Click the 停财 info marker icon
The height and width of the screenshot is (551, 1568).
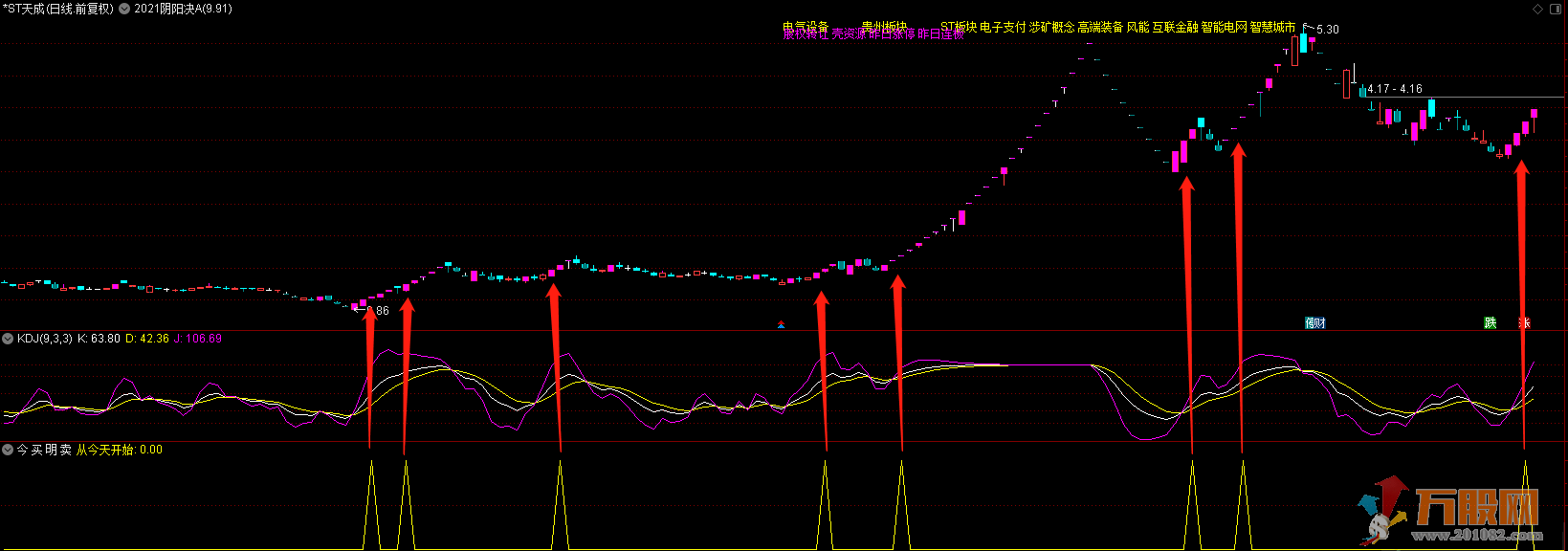pyautogui.click(x=1315, y=323)
